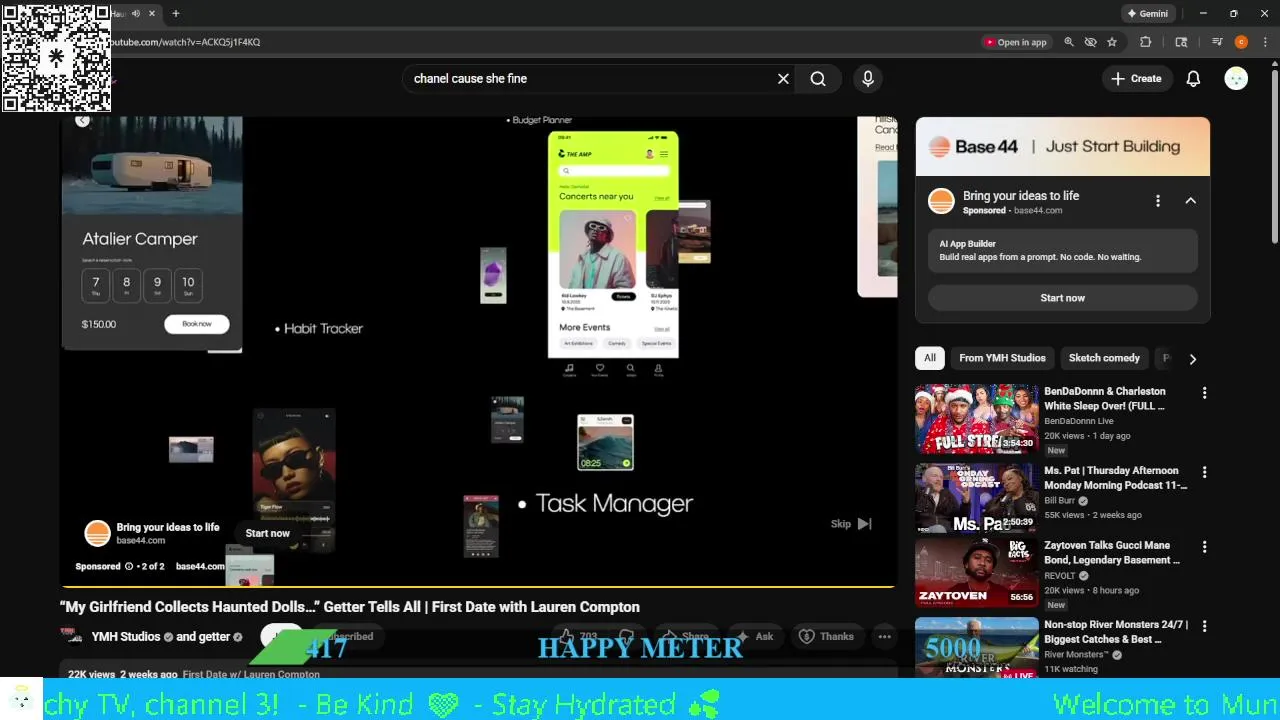Open menu for River Monsters video

click(1204, 626)
